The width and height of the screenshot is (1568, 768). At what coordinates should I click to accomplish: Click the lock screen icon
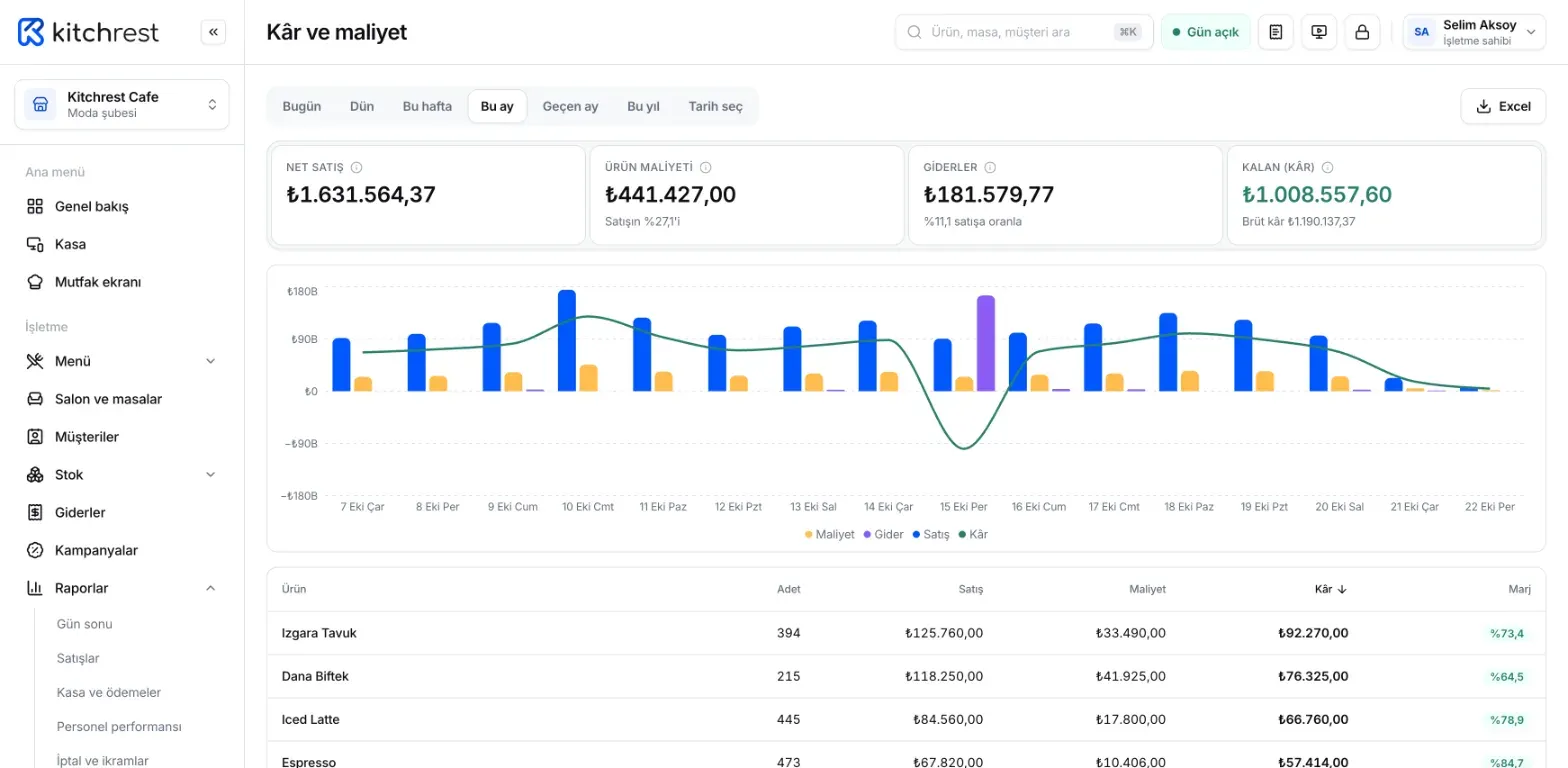1362,32
